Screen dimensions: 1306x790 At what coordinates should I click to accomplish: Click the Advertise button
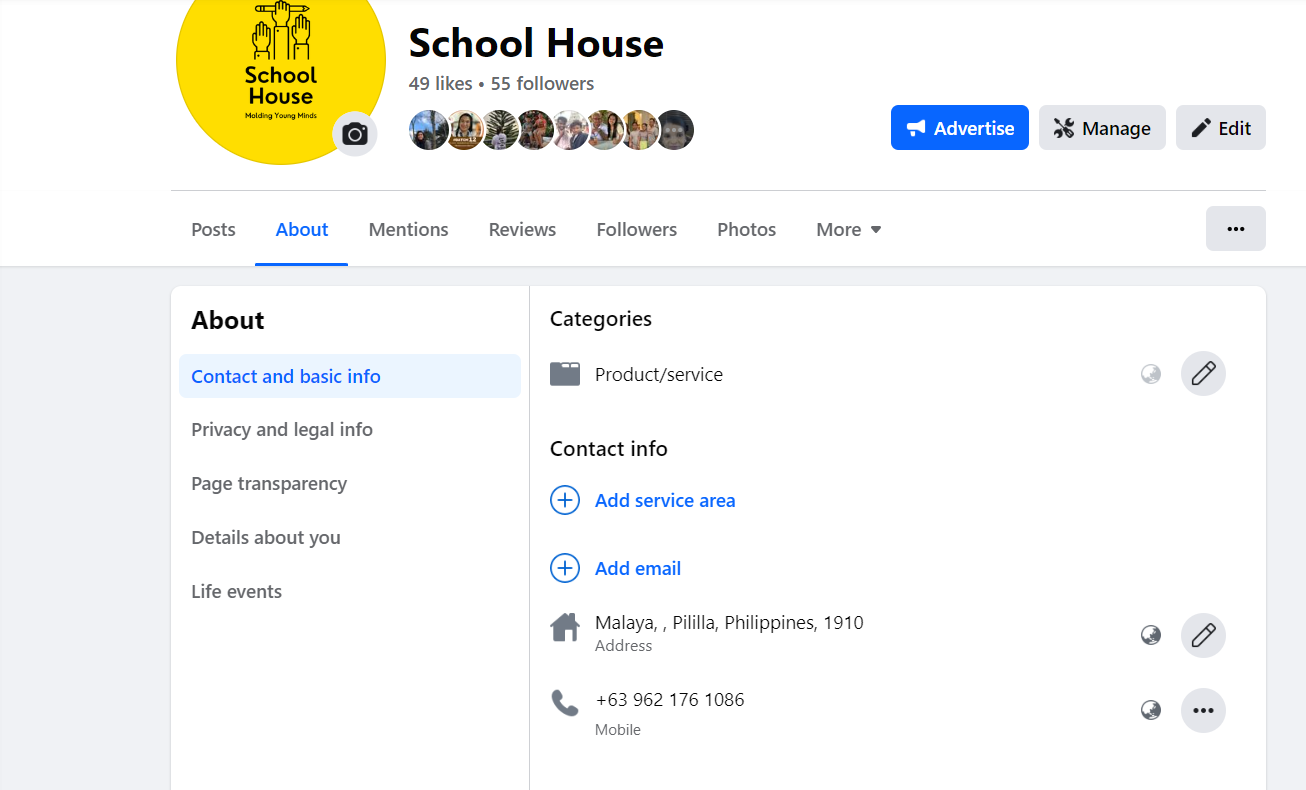pos(960,128)
